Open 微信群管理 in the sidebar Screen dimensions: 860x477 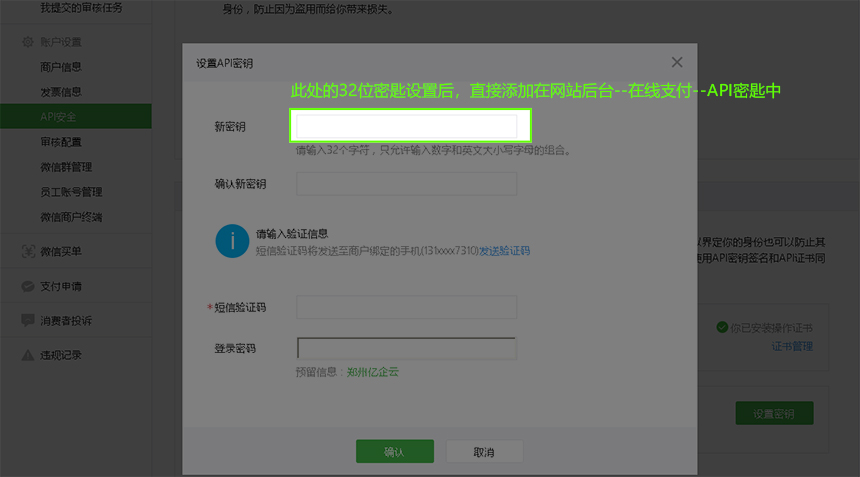coord(66,167)
